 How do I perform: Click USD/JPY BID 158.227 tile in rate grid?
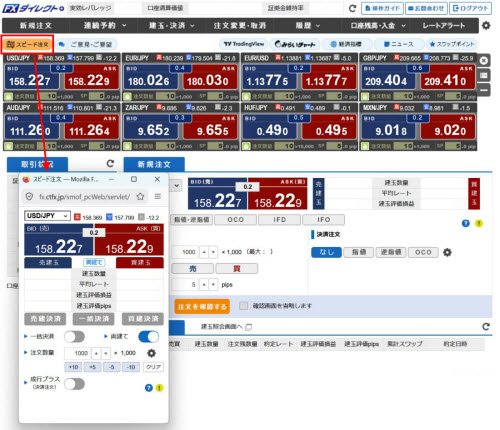(x=32, y=77)
